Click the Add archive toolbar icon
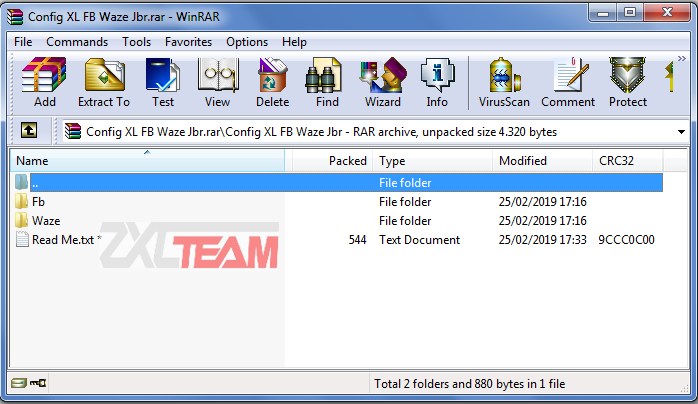 (x=45, y=82)
